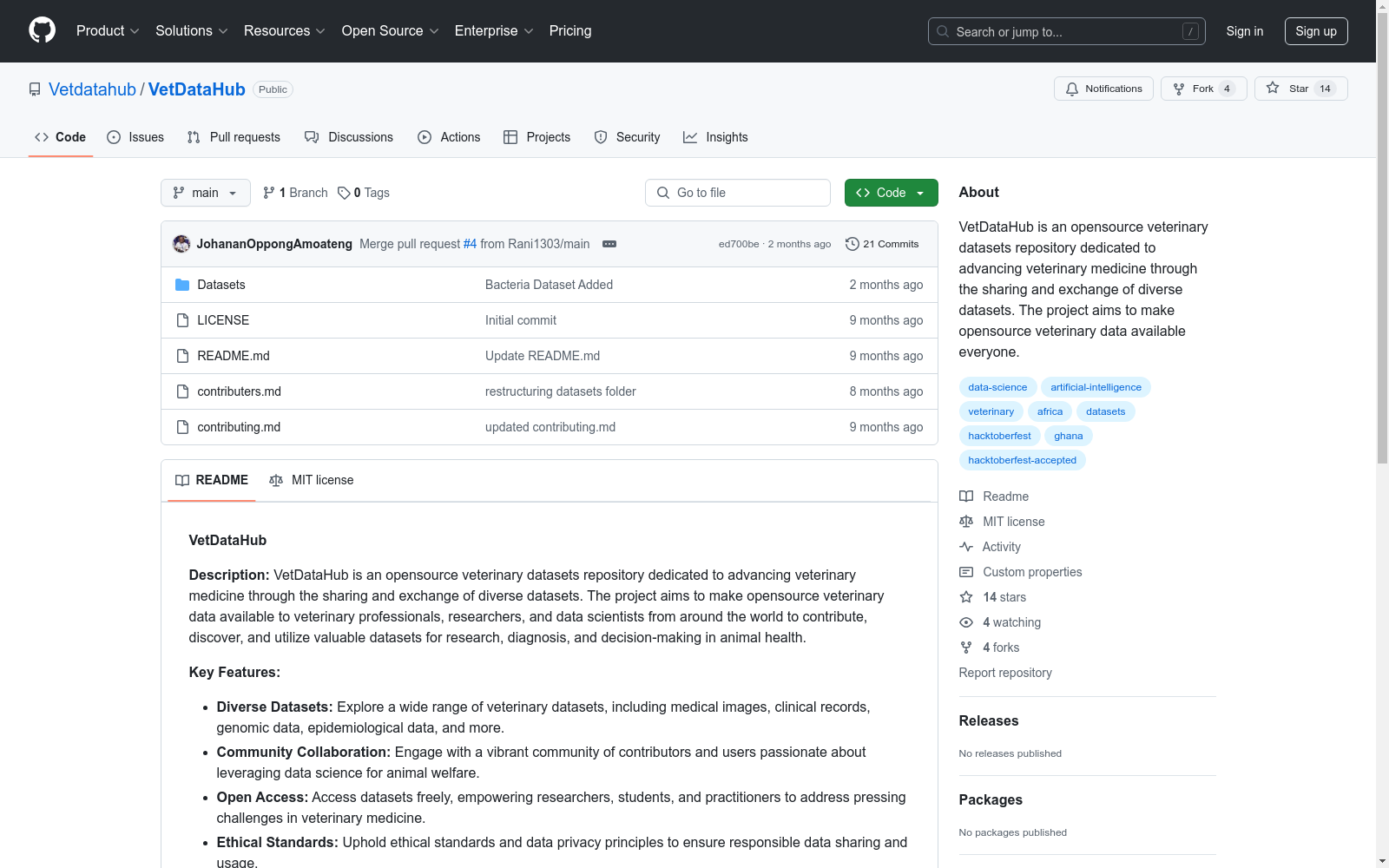Click the tag icon next to 0 Tags
Viewport: 1389px width, 868px height.
tap(344, 193)
